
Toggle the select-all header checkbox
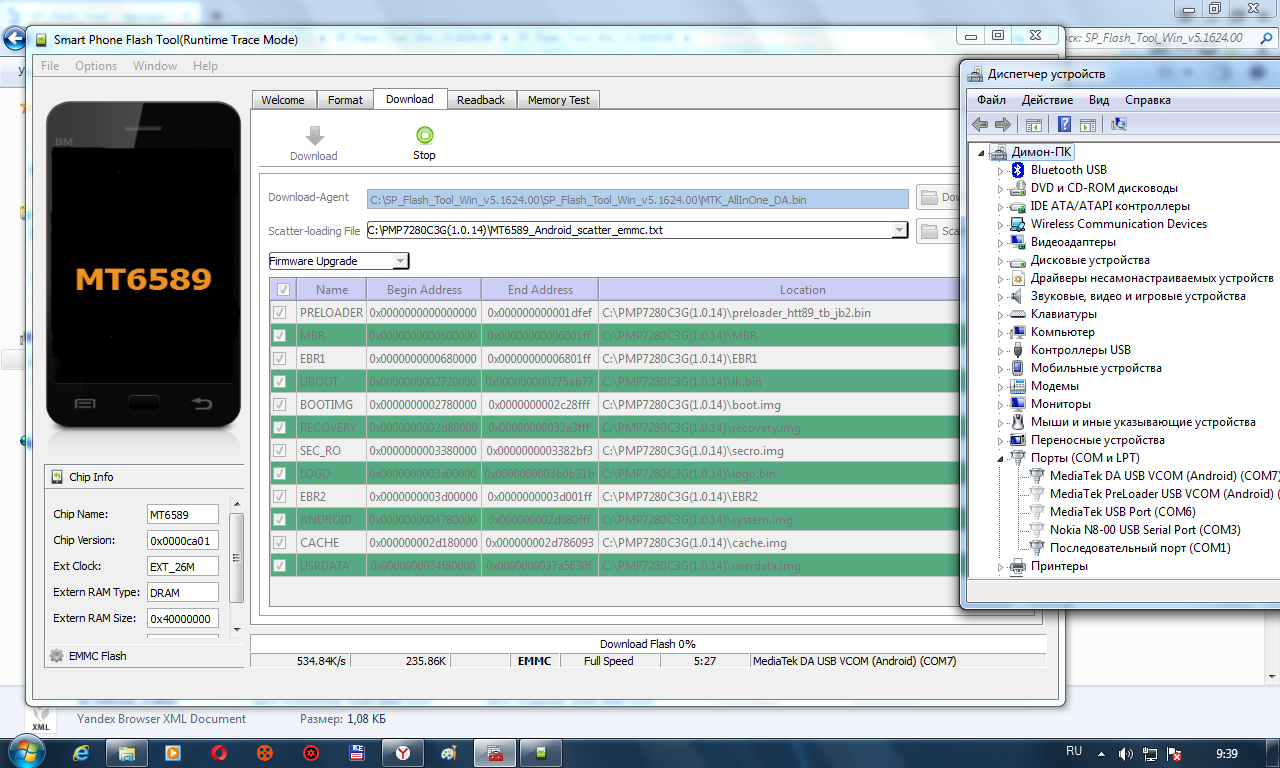tap(283, 290)
